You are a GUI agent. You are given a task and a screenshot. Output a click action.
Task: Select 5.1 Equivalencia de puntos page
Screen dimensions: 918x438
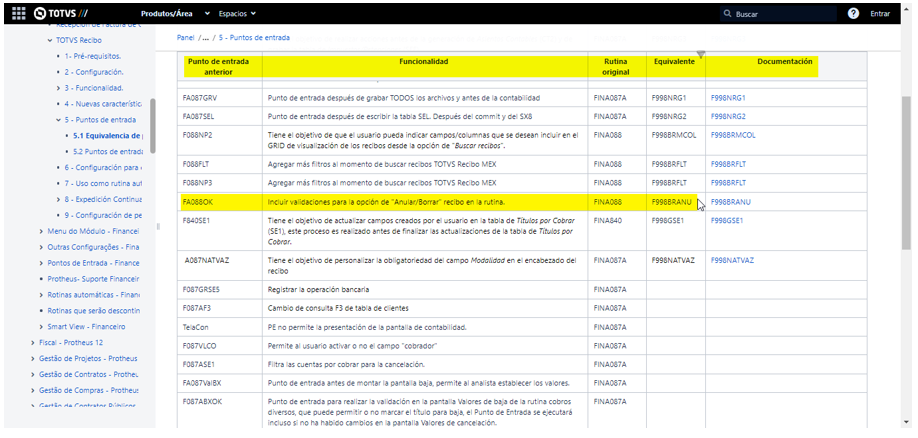click(107, 136)
